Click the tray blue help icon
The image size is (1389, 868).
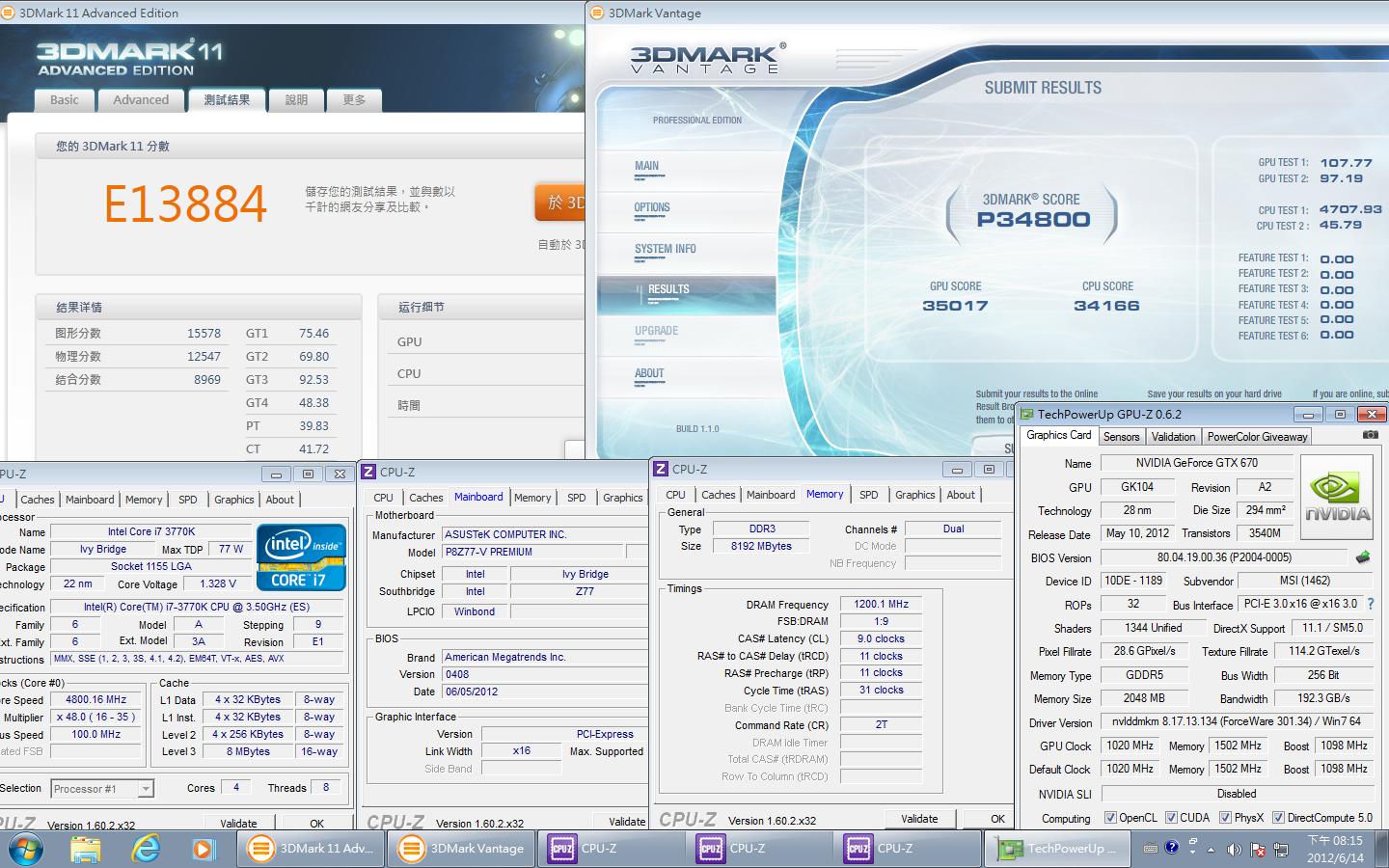(x=1172, y=848)
